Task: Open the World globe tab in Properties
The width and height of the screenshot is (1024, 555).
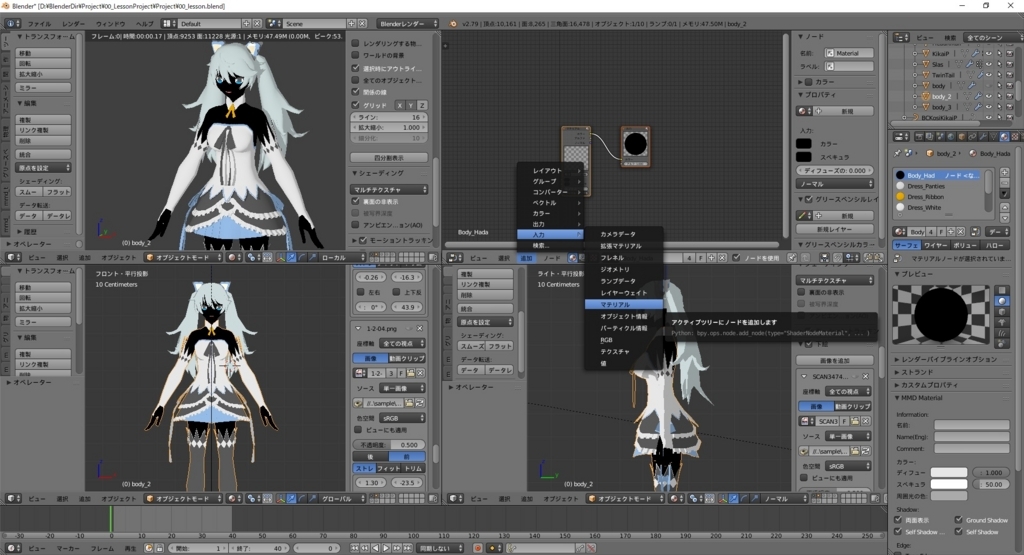Action: [x=952, y=136]
